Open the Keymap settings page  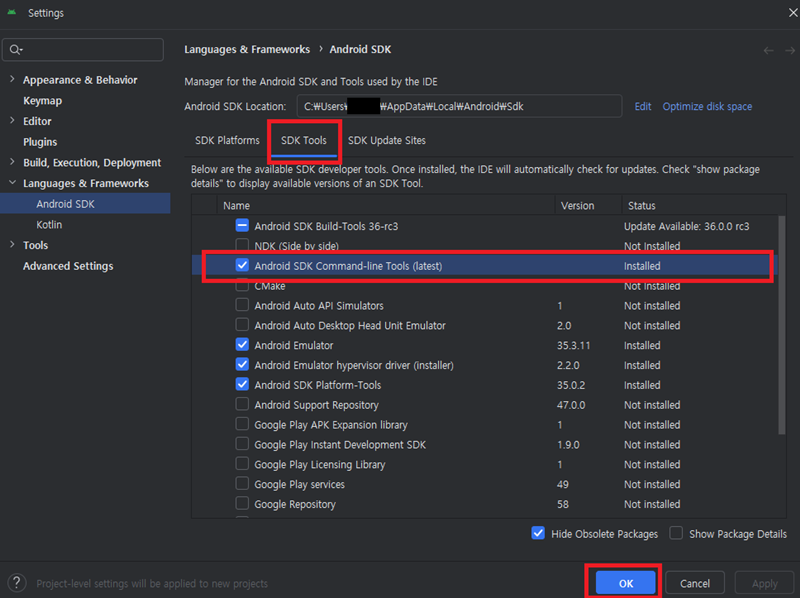(42, 101)
